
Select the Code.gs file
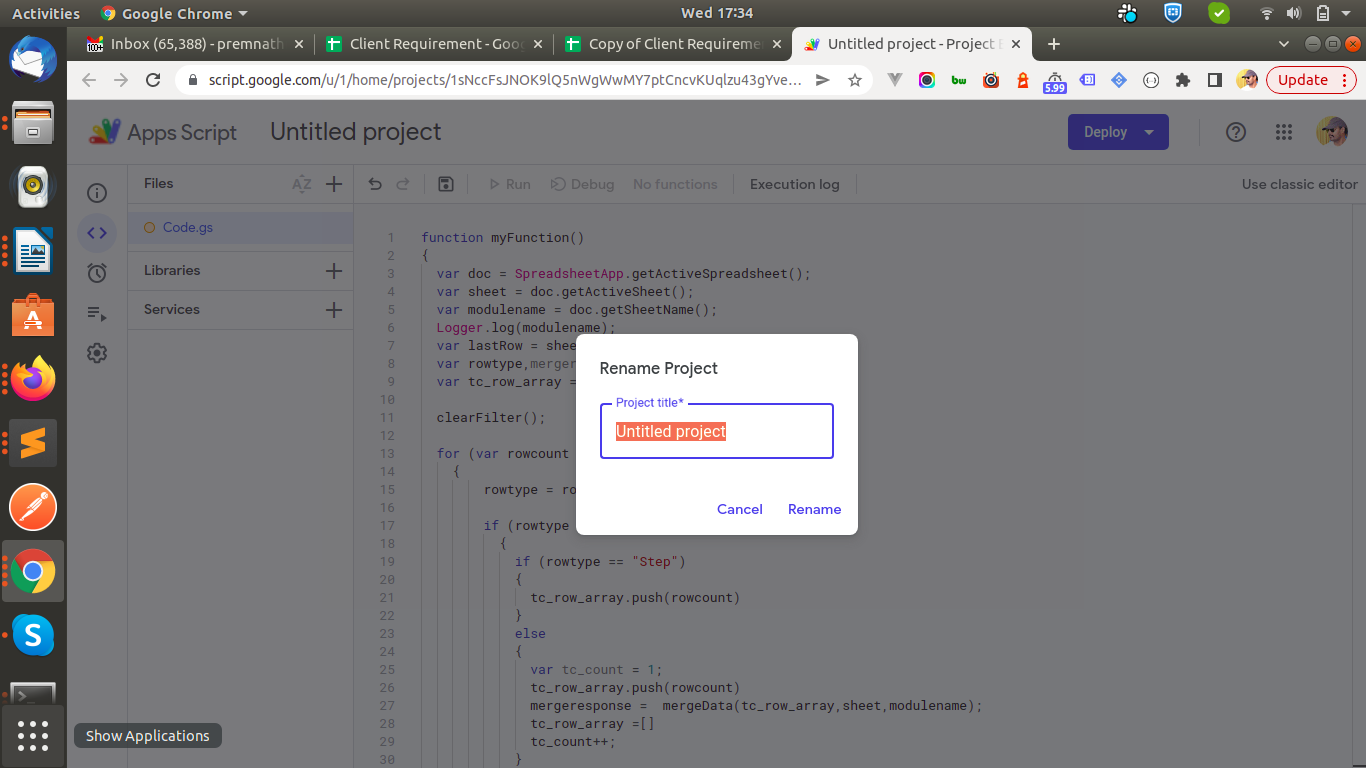pos(240,228)
